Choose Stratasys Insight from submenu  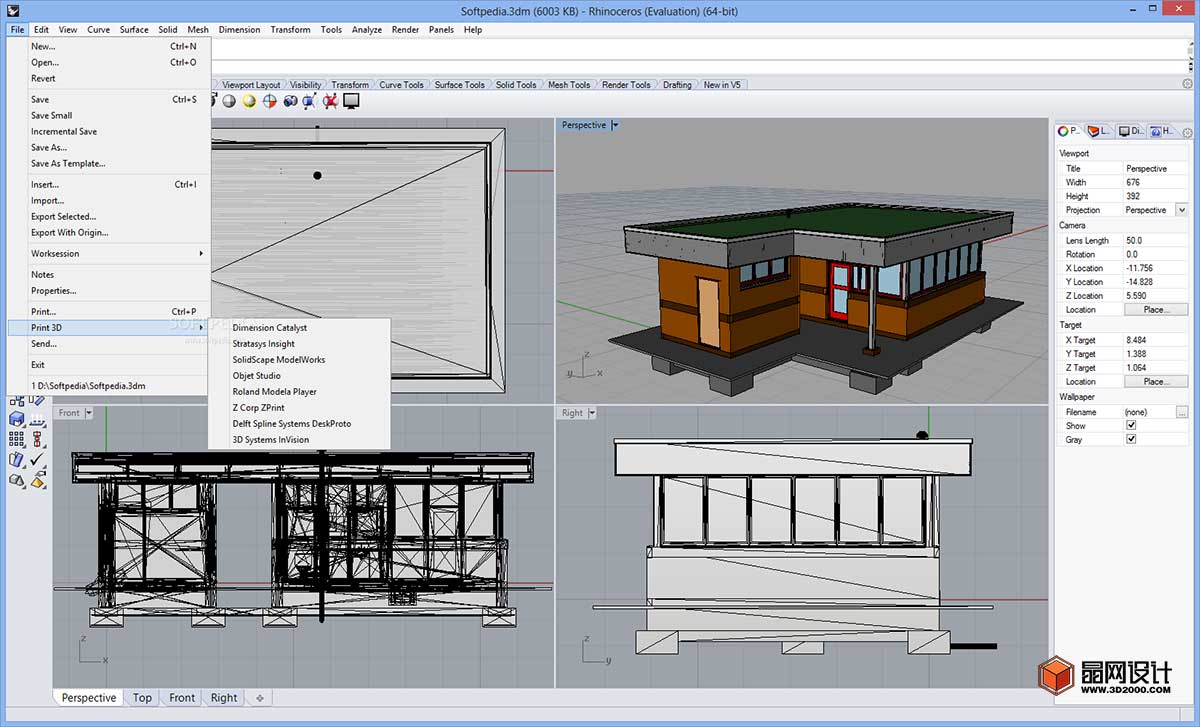(264, 343)
